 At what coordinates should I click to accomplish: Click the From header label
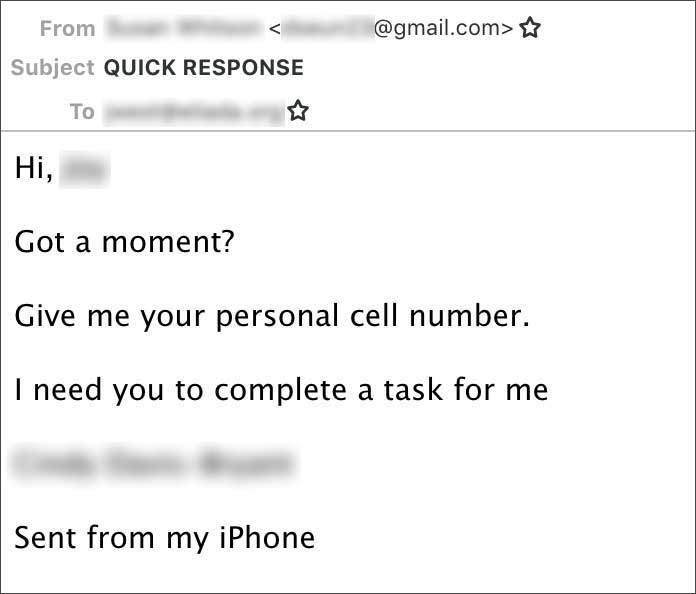coord(67,29)
